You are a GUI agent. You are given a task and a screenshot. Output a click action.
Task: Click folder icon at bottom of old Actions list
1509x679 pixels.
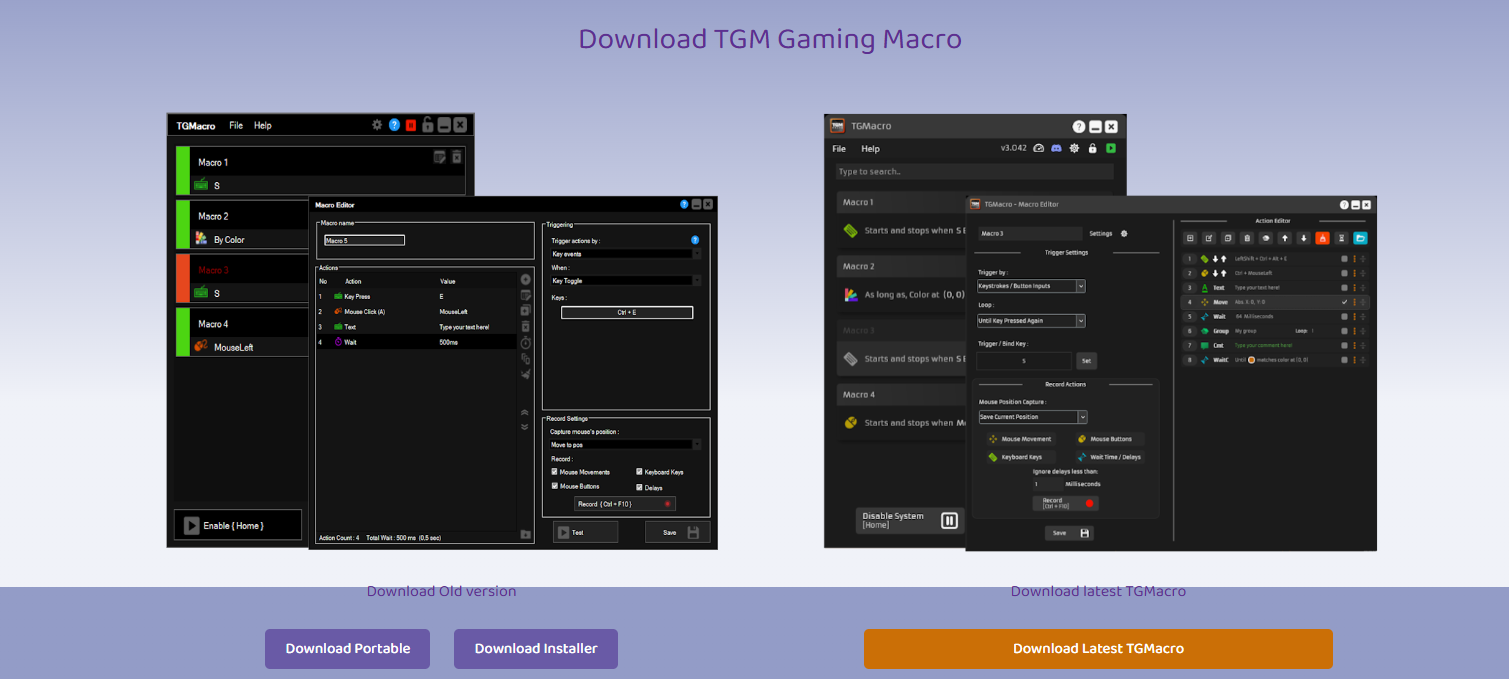coord(525,535)
